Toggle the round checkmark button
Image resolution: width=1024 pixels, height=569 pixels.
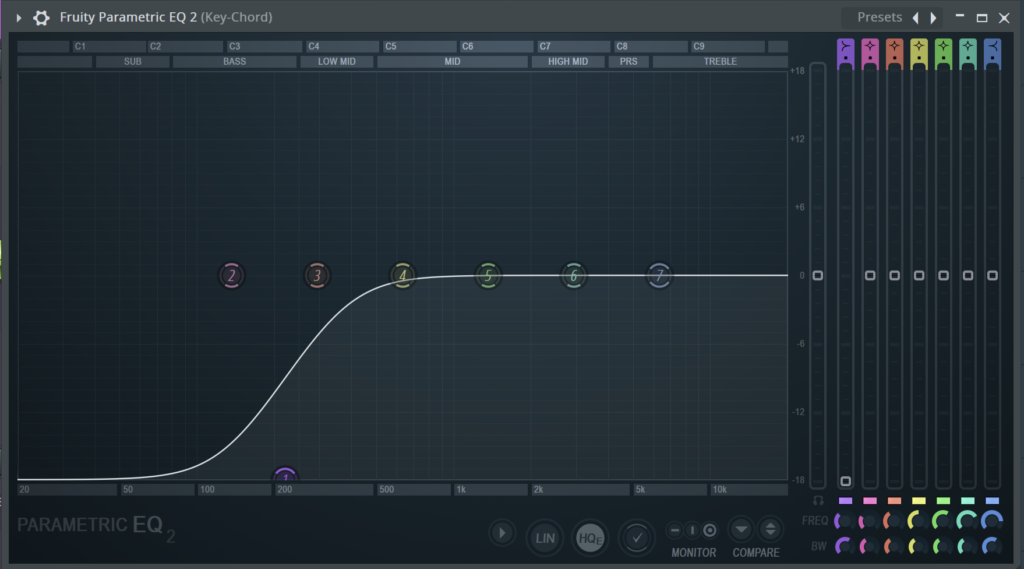tap(637, 538)
